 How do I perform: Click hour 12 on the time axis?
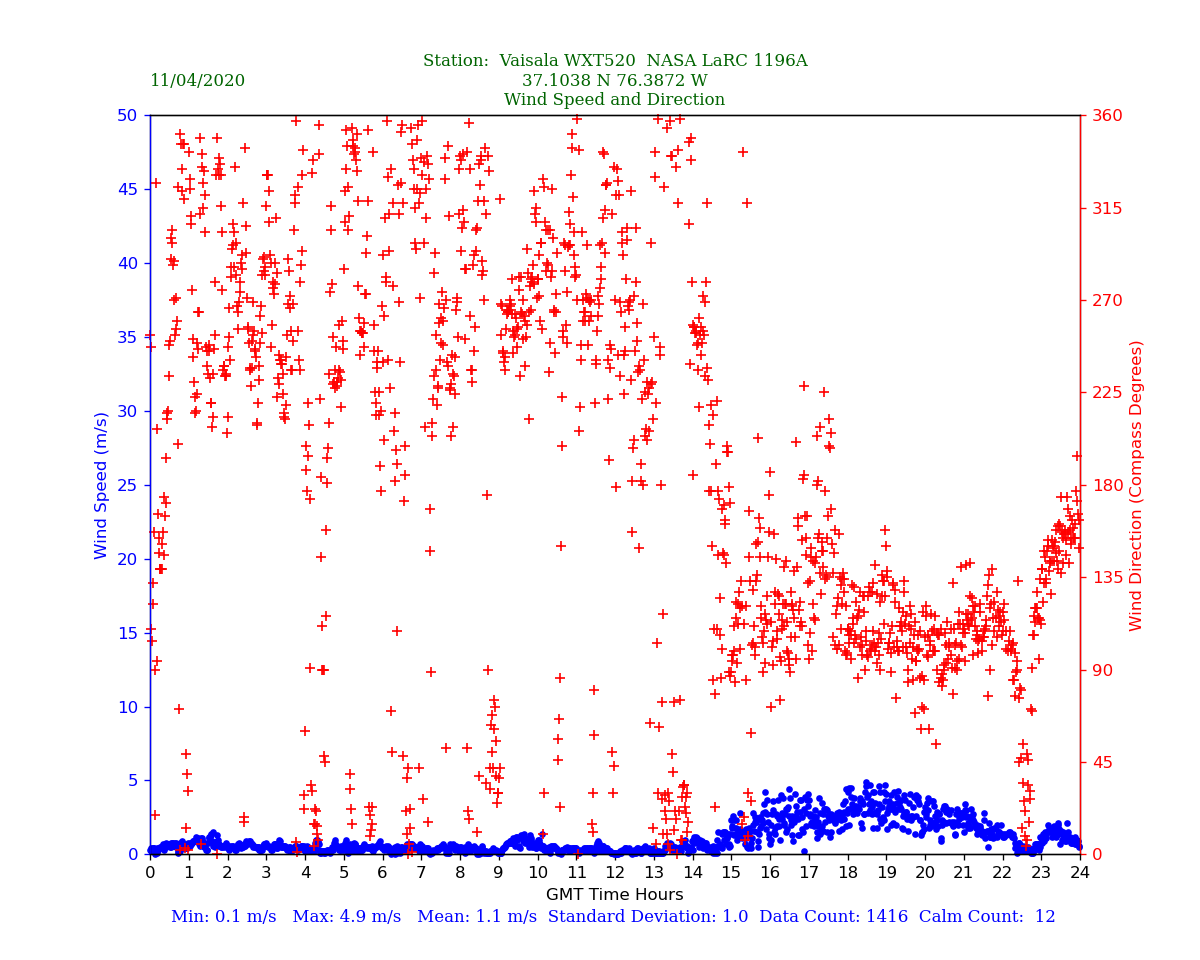(x=615, y=873)
